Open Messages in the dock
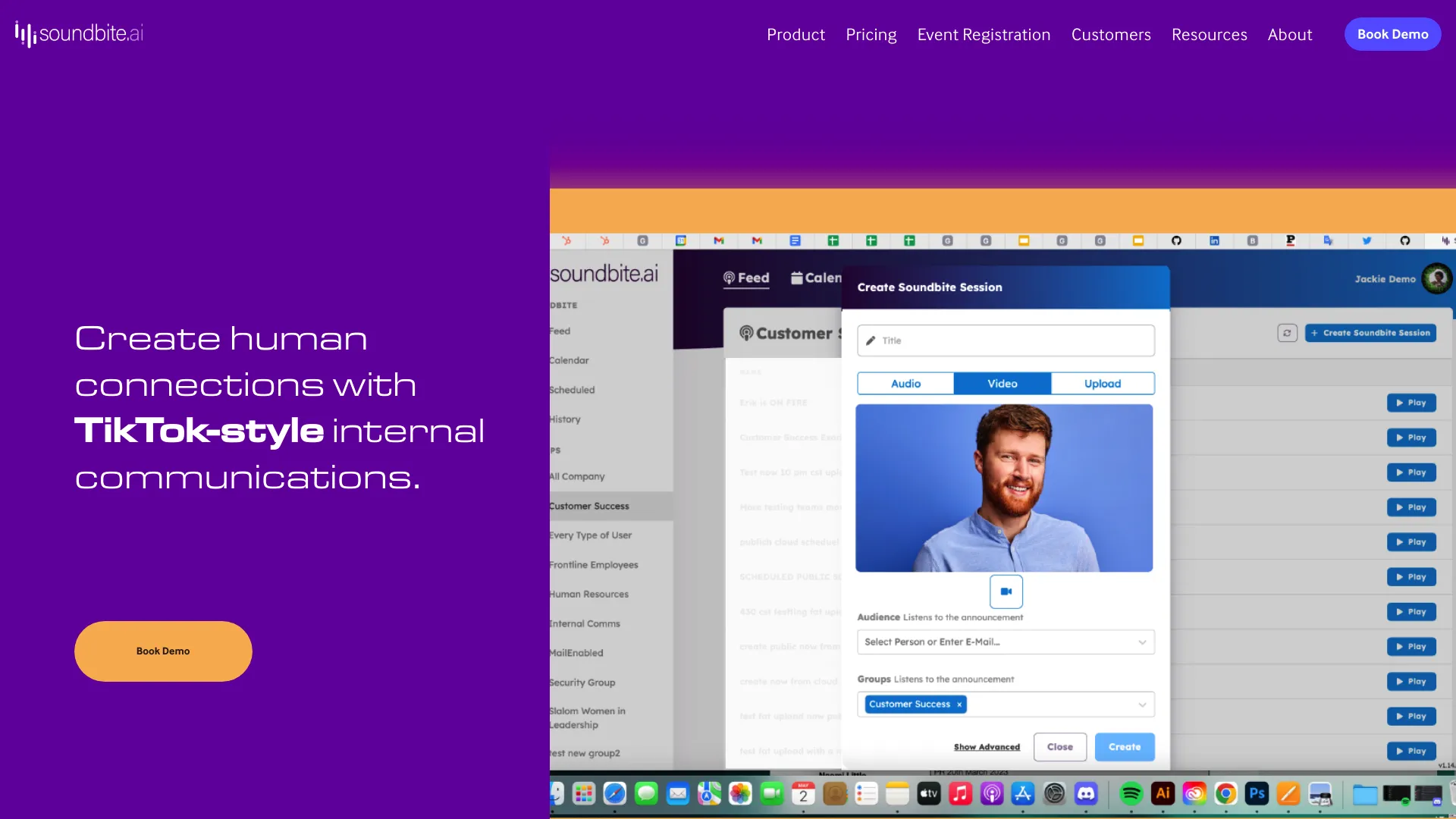This screenshot has height=819, width=1456. click(646, 794)
